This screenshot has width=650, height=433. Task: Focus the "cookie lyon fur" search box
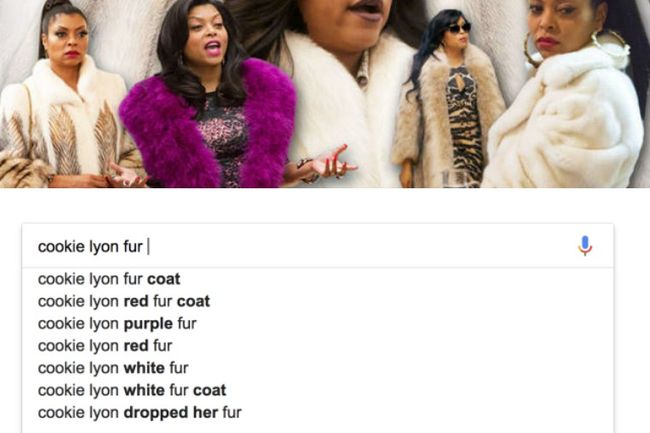coord(318,246)
